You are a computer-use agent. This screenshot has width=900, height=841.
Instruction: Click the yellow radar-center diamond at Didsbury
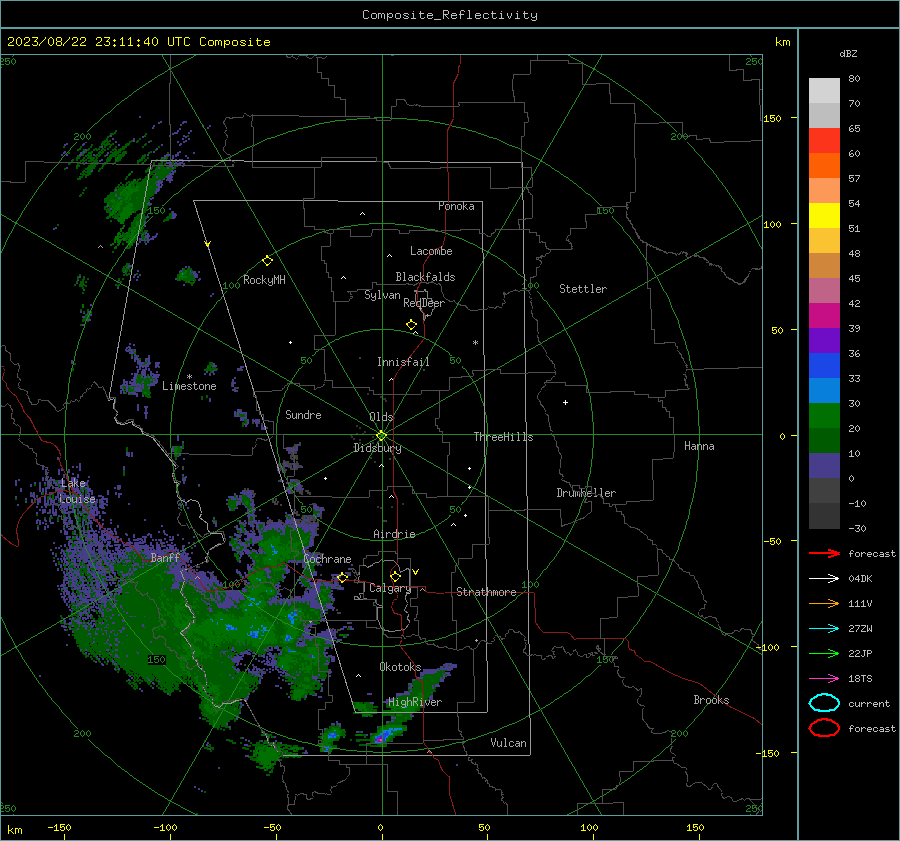click(381, 436)
